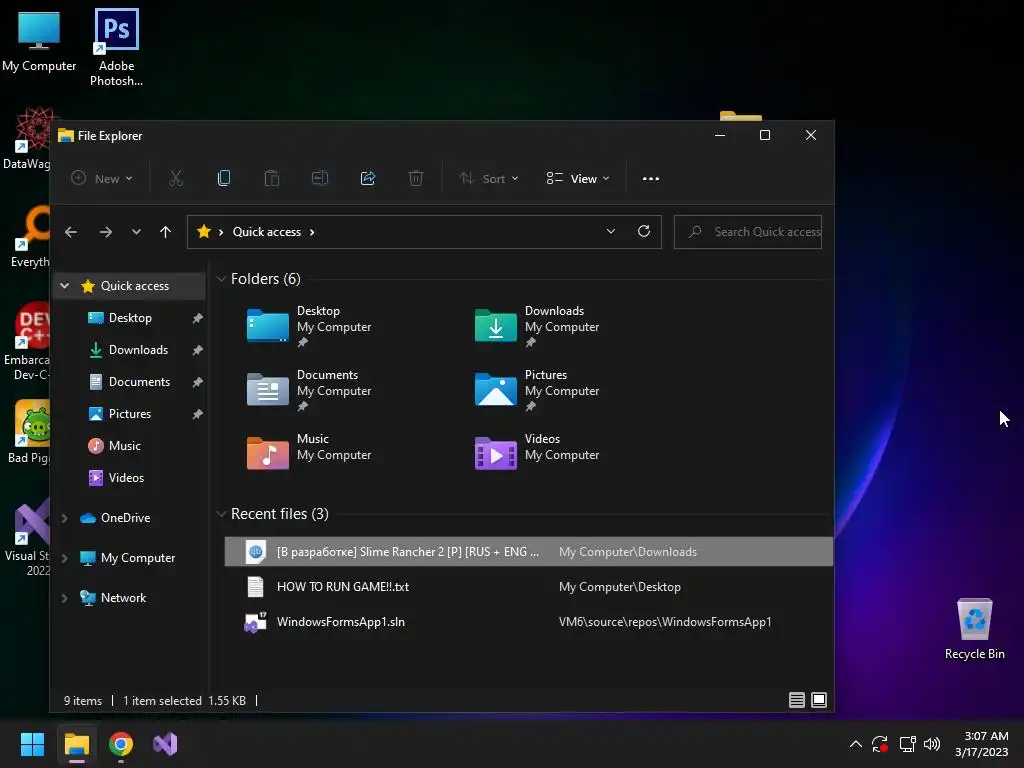
Task: Show hidden system tray icons chevron
Action: 856,744
